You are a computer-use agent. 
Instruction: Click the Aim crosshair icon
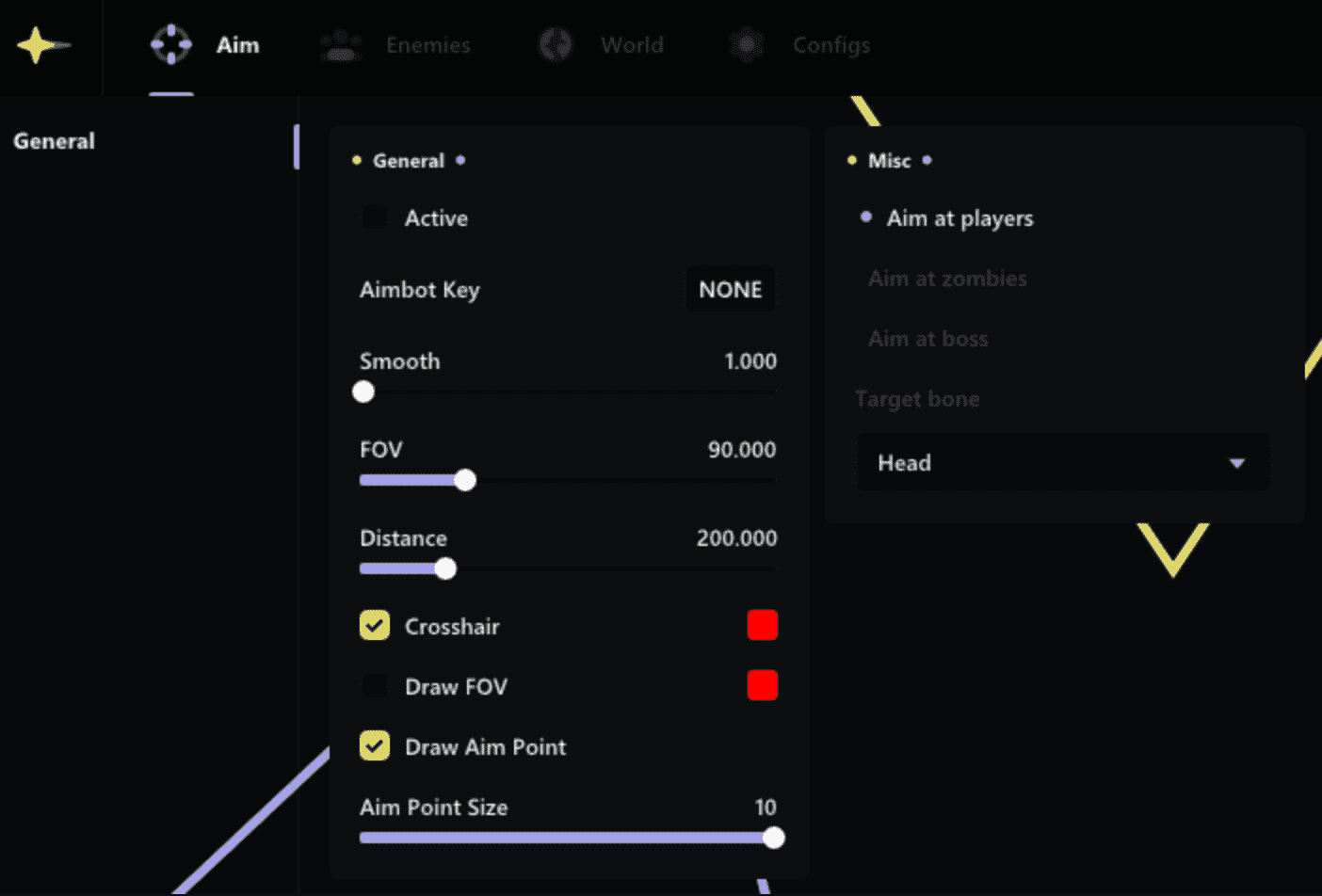[x=171, y=45]
